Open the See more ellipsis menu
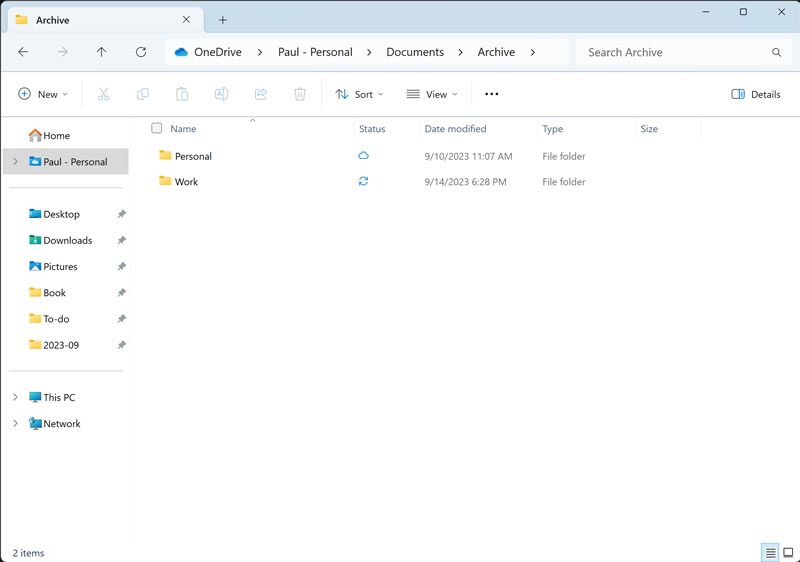800x562 pixels. [491, 94]
